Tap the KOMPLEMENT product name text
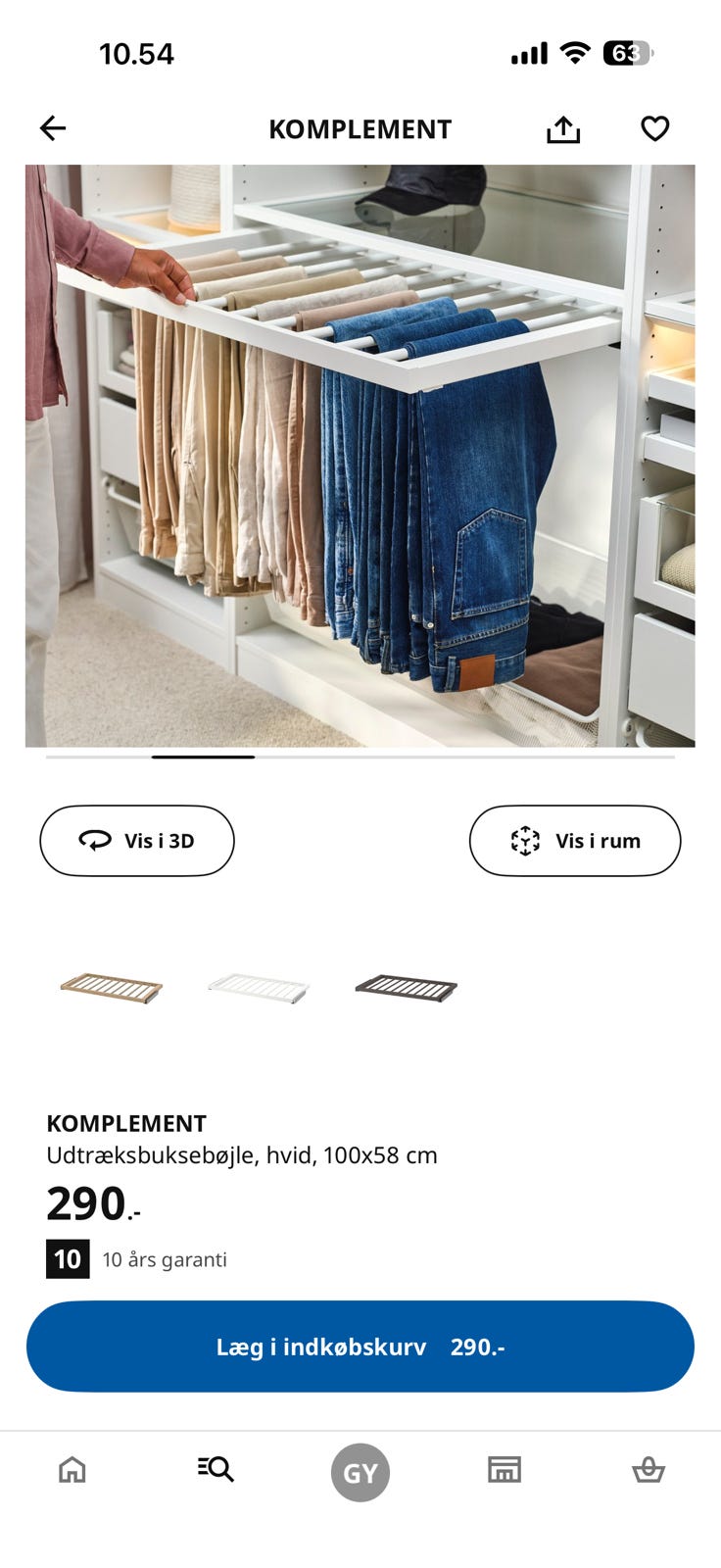This screenshot has width=721, height=1568. click(126, 1123)
